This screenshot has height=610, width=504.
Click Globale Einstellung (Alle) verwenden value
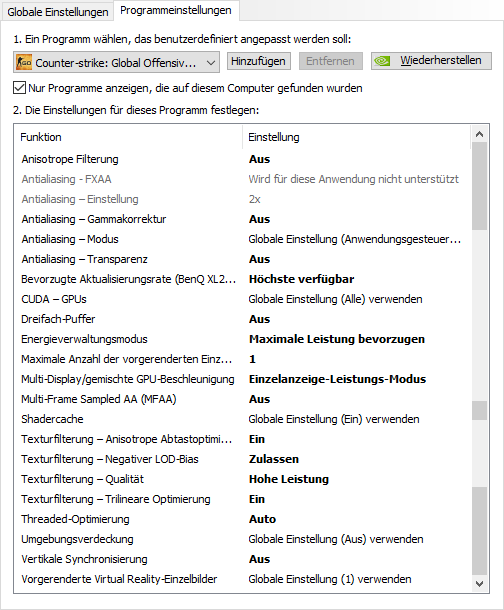(335, 299)
